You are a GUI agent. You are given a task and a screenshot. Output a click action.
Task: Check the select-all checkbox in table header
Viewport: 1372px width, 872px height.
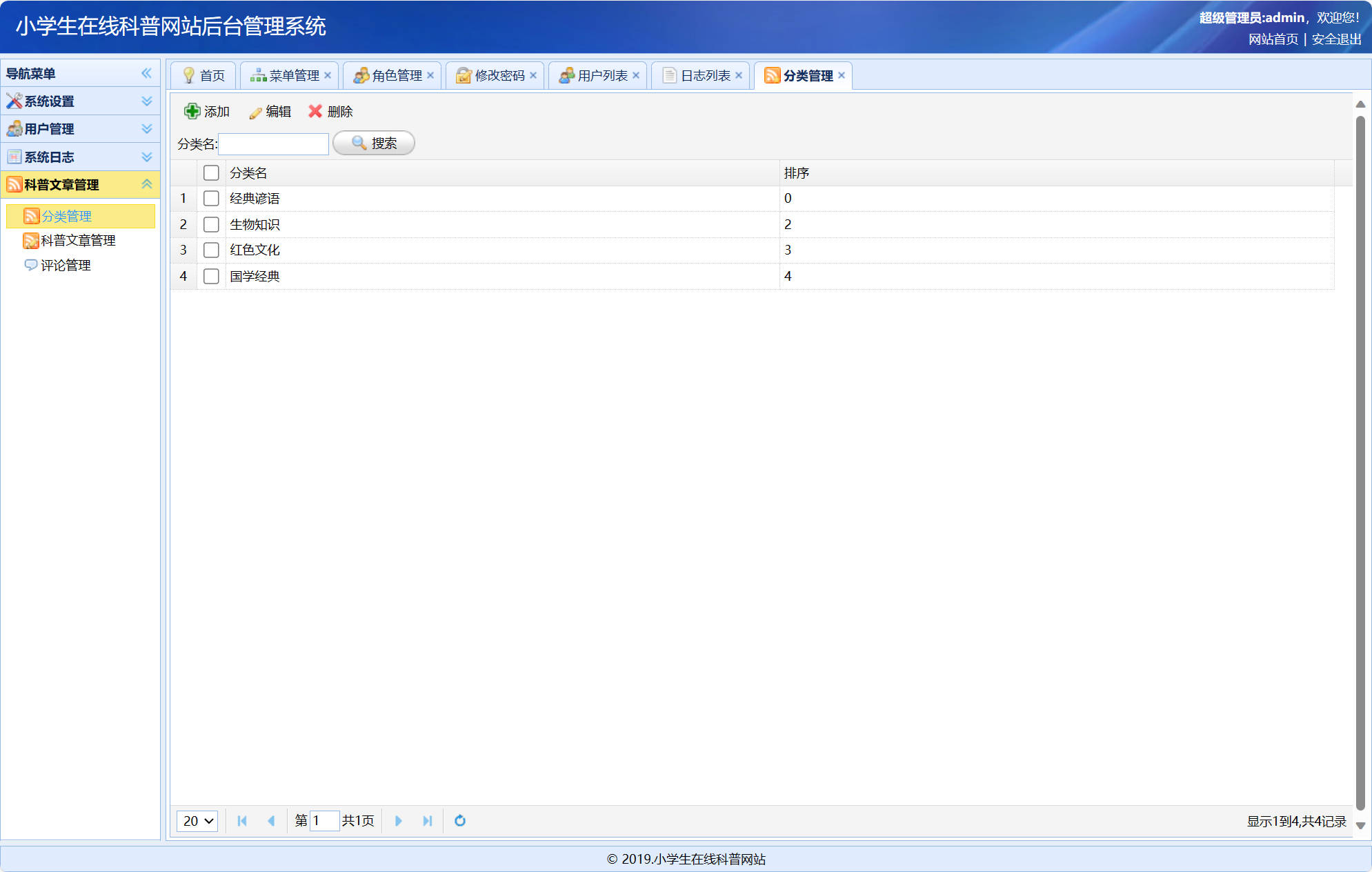pos(211,172)
